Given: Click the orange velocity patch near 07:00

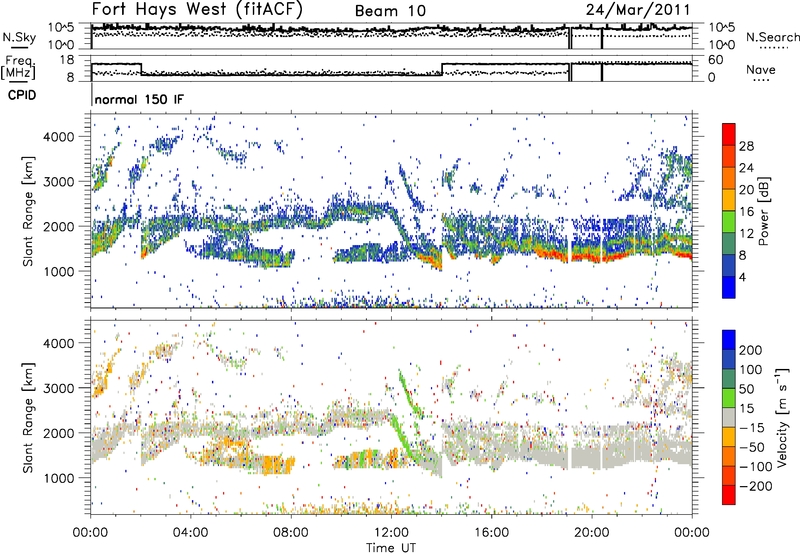Looking at the screenshot, I should click(277, 466).
